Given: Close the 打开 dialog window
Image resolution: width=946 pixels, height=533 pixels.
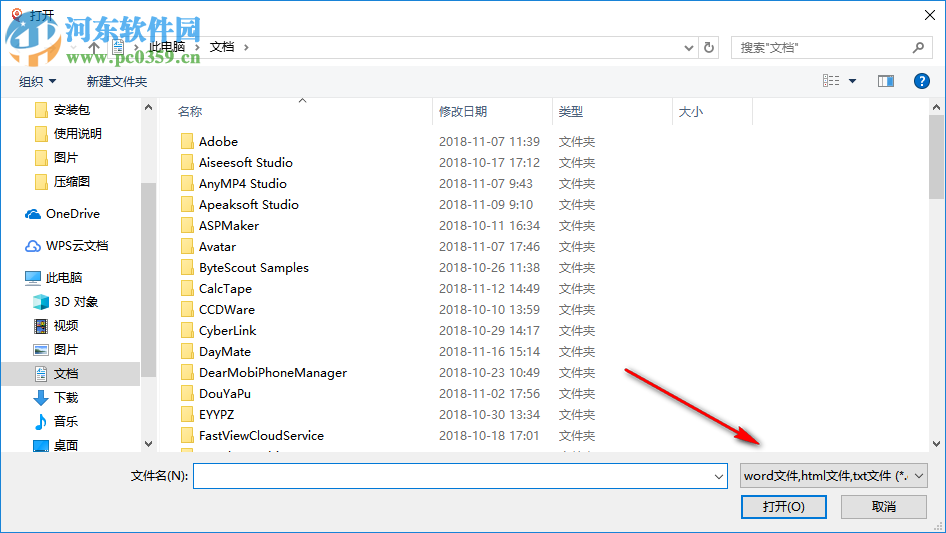Looking at the screenshot, I should pyautogui.click(x=930, y=15).
